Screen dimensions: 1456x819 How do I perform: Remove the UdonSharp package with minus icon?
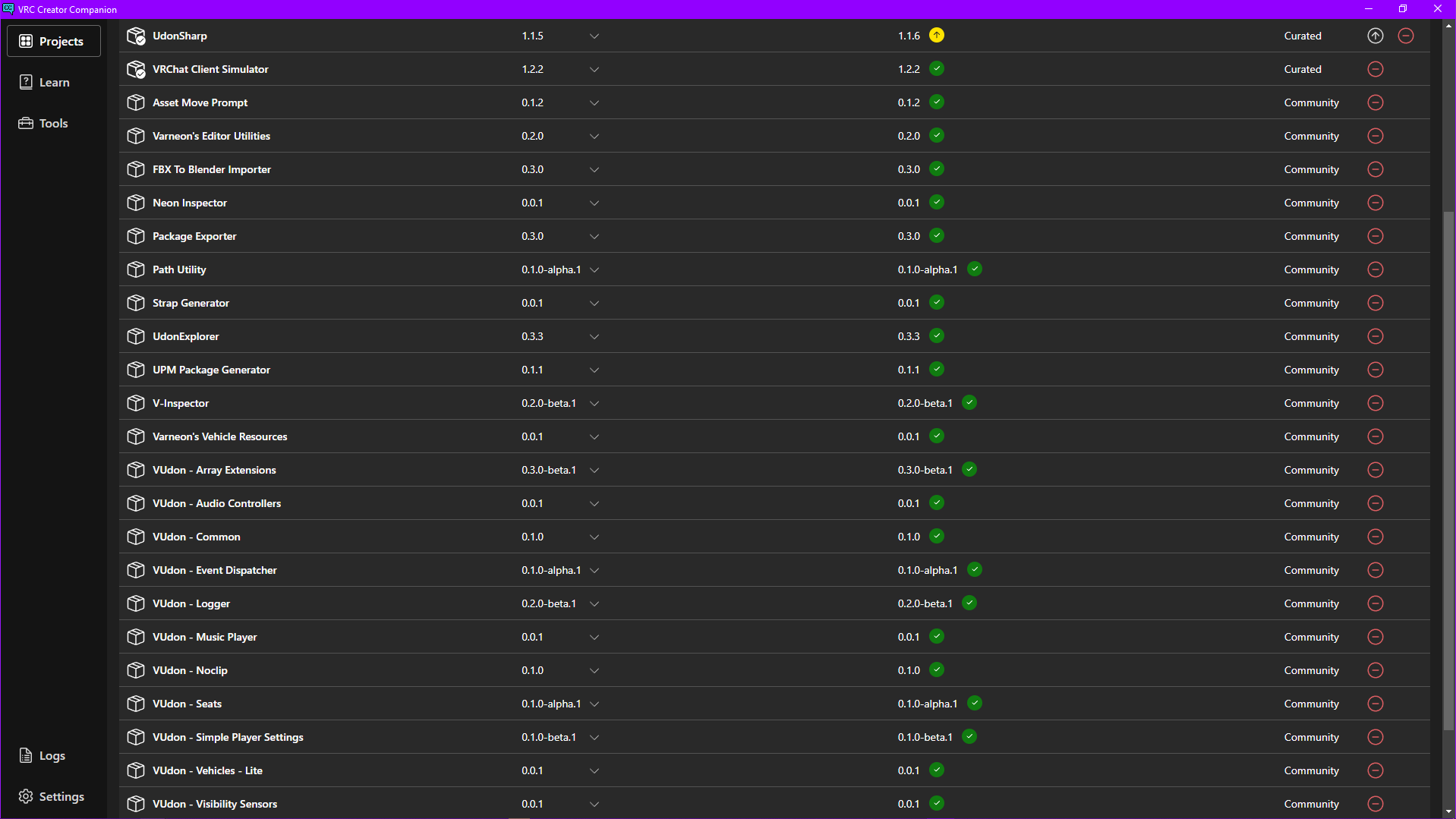(x=1405, y=36)
